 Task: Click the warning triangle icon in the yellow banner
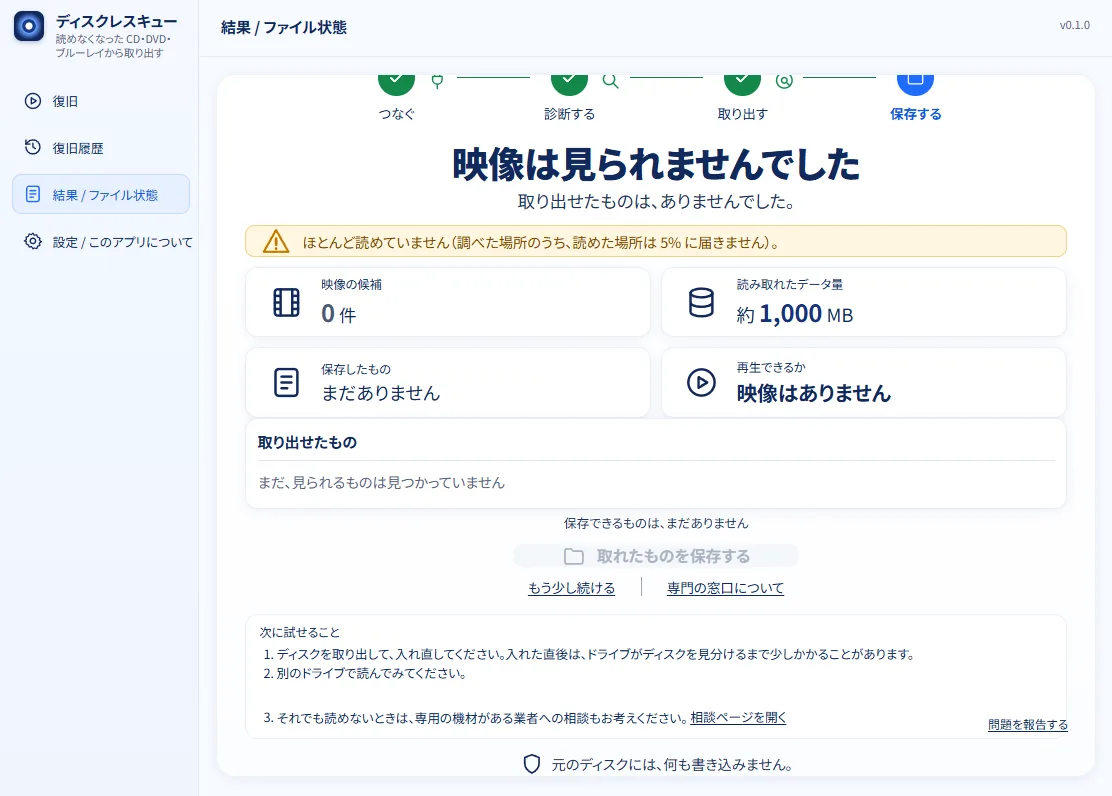[x=276, y=241]
